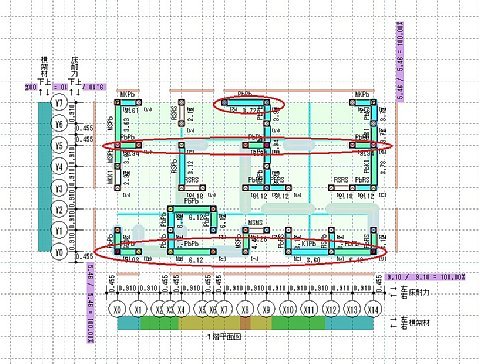The width and height of the screenshot is (480, 364).
Task: Click the Y0 grid axis bubble
Action: click(x=59, y=252)
